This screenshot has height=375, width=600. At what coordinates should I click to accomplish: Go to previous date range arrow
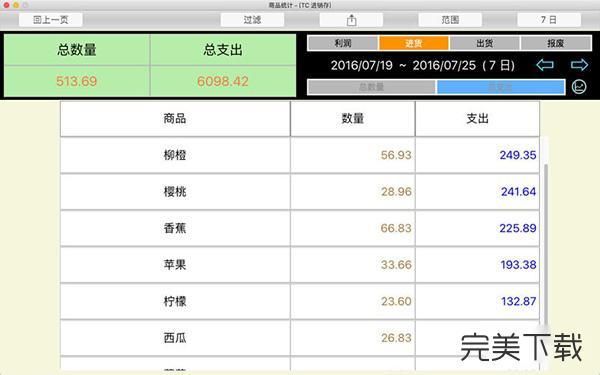click(545, 65)
